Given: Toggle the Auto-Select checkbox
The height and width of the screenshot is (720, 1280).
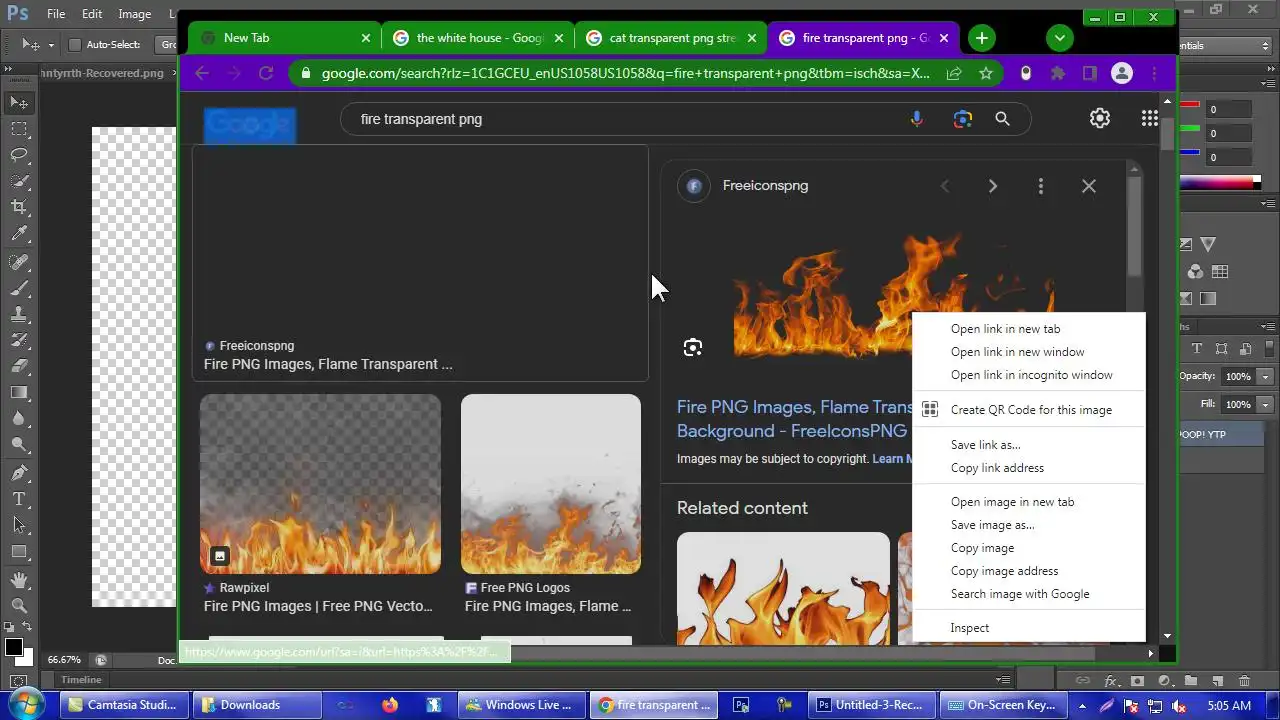Looking at the screenshot, I should coord(74,45).
